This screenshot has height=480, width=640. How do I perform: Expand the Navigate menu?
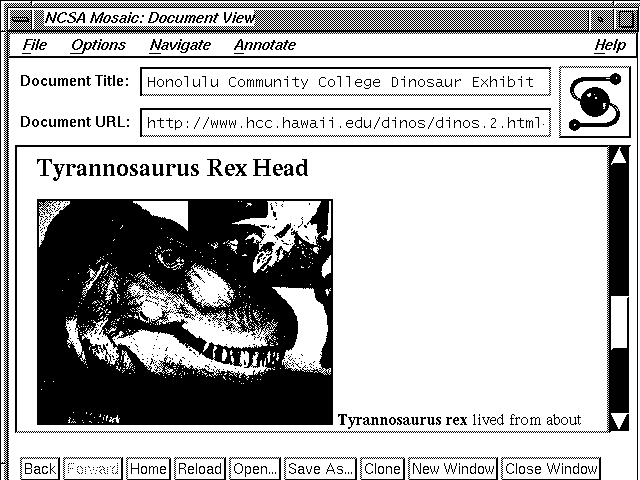pos(180,45)
